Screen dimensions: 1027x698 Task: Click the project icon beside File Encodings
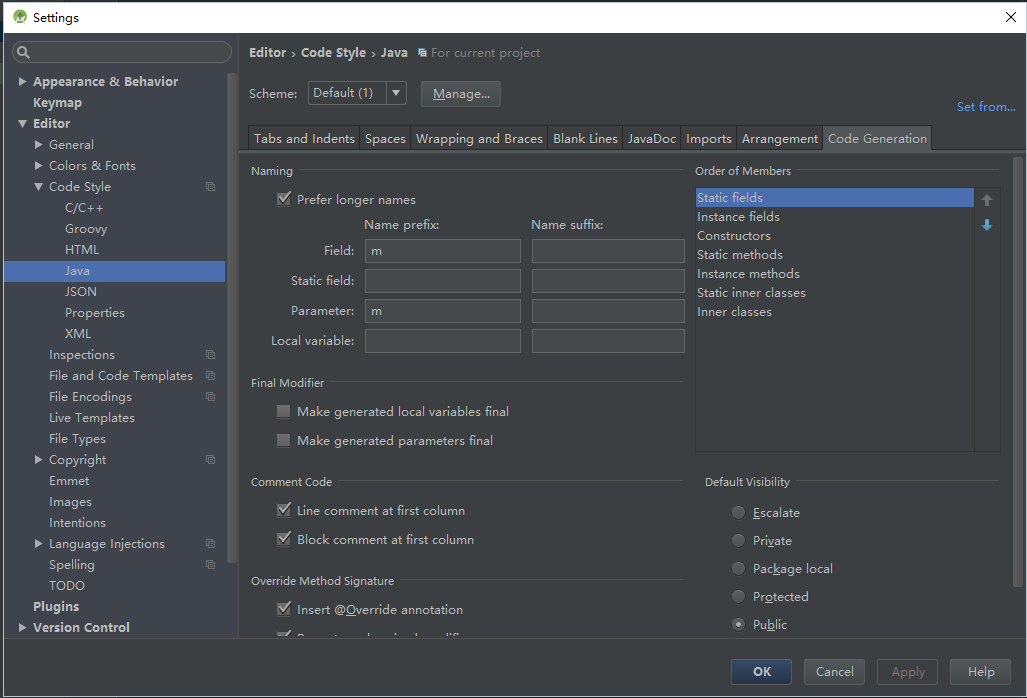[x=211, y=397]
